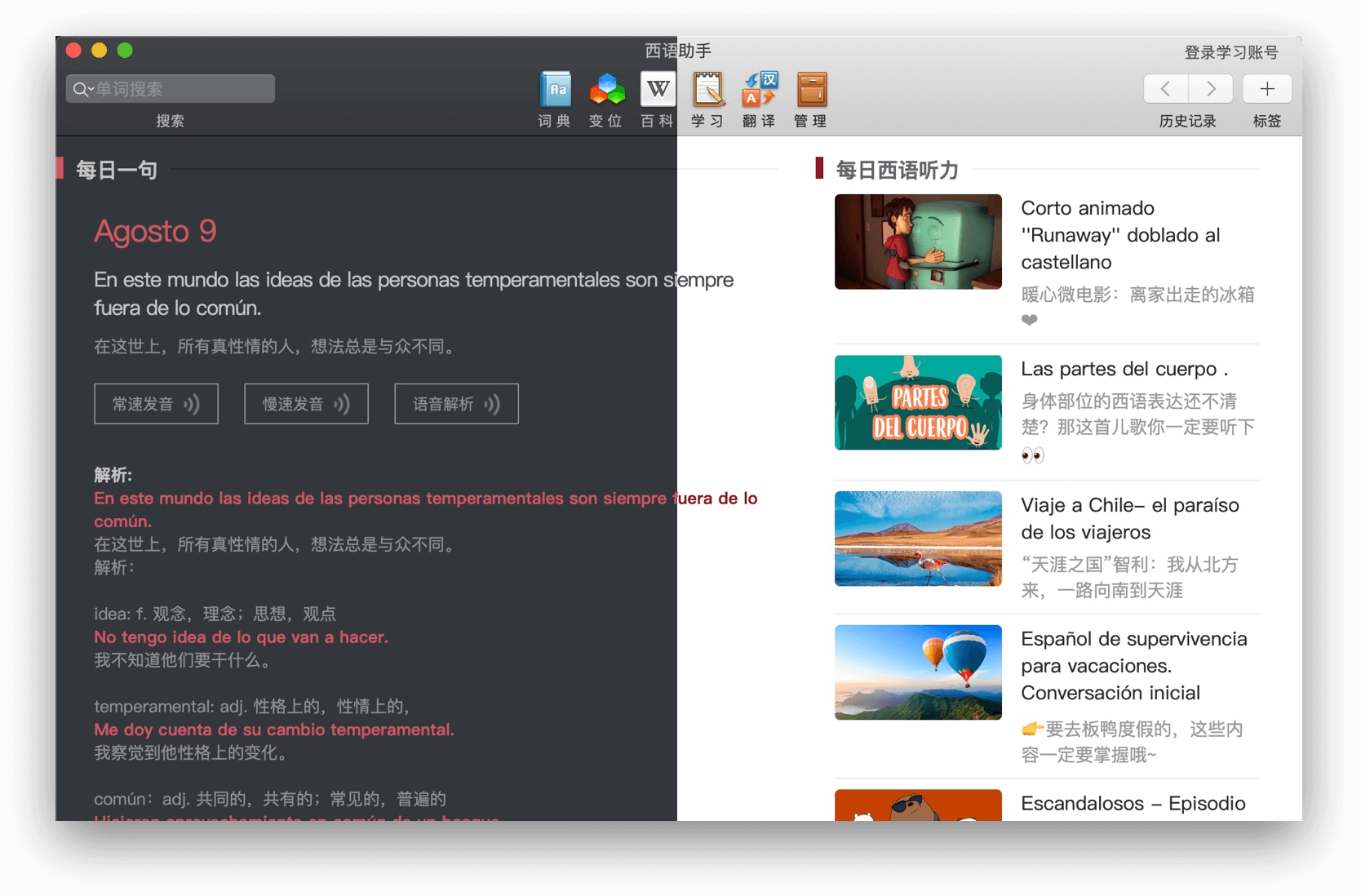Open the 管理 management icon
The image size is (1361, 896).
point(810,90)
